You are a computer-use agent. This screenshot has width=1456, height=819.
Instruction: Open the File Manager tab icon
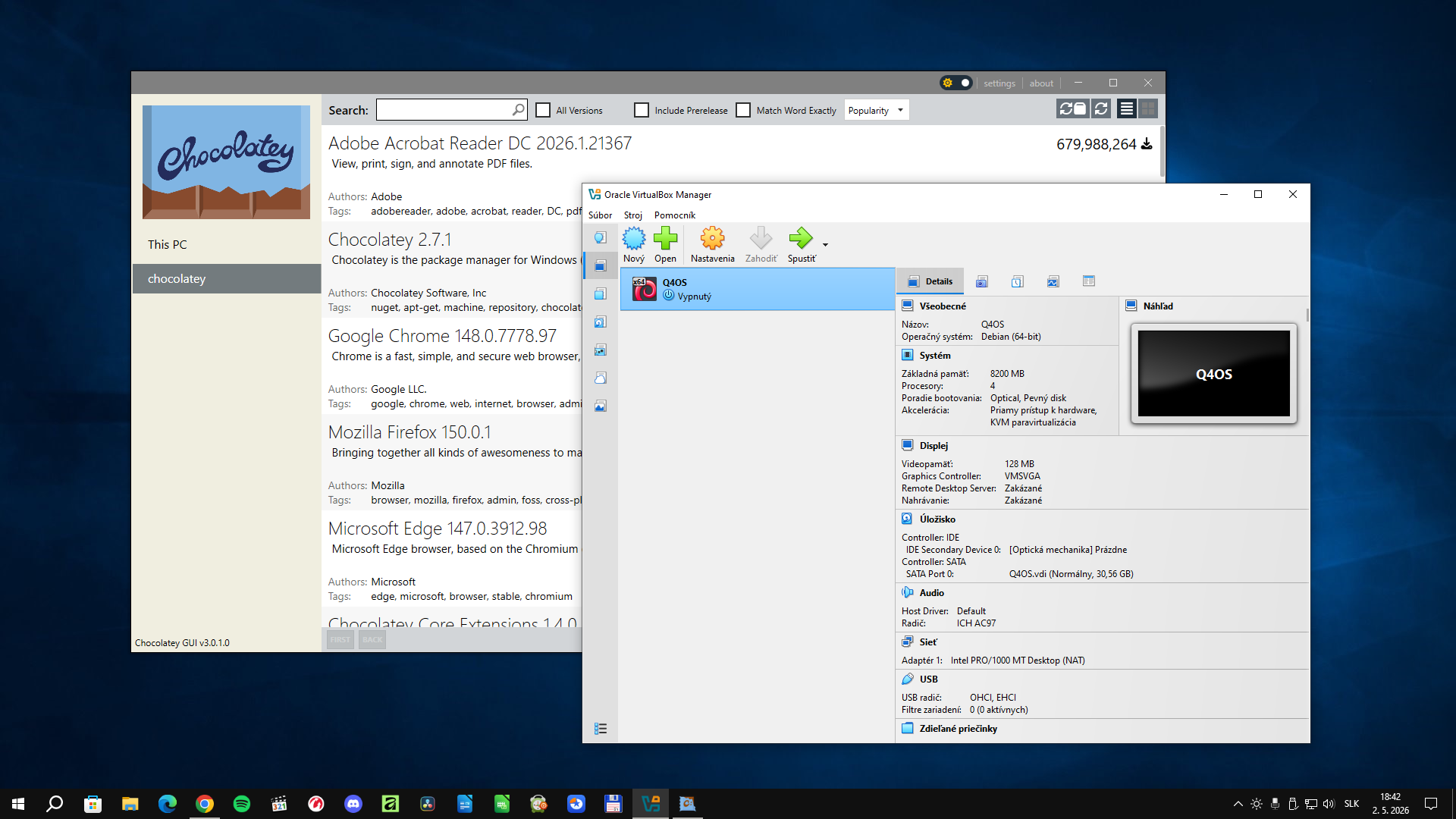click(1088, 281)
